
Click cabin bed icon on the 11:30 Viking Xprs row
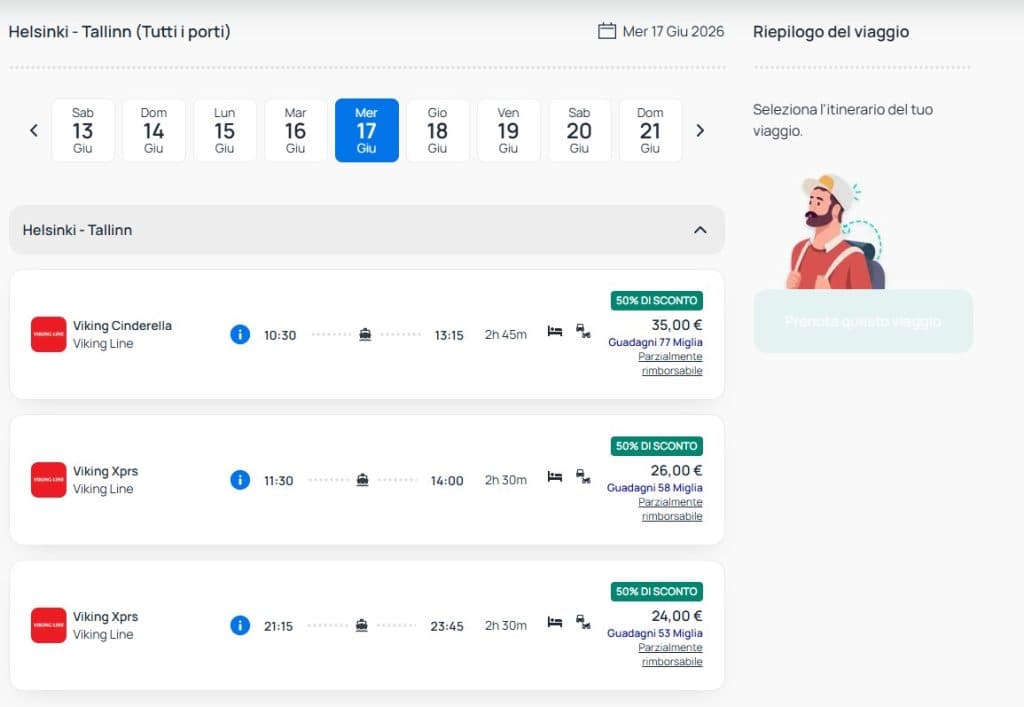554,477
